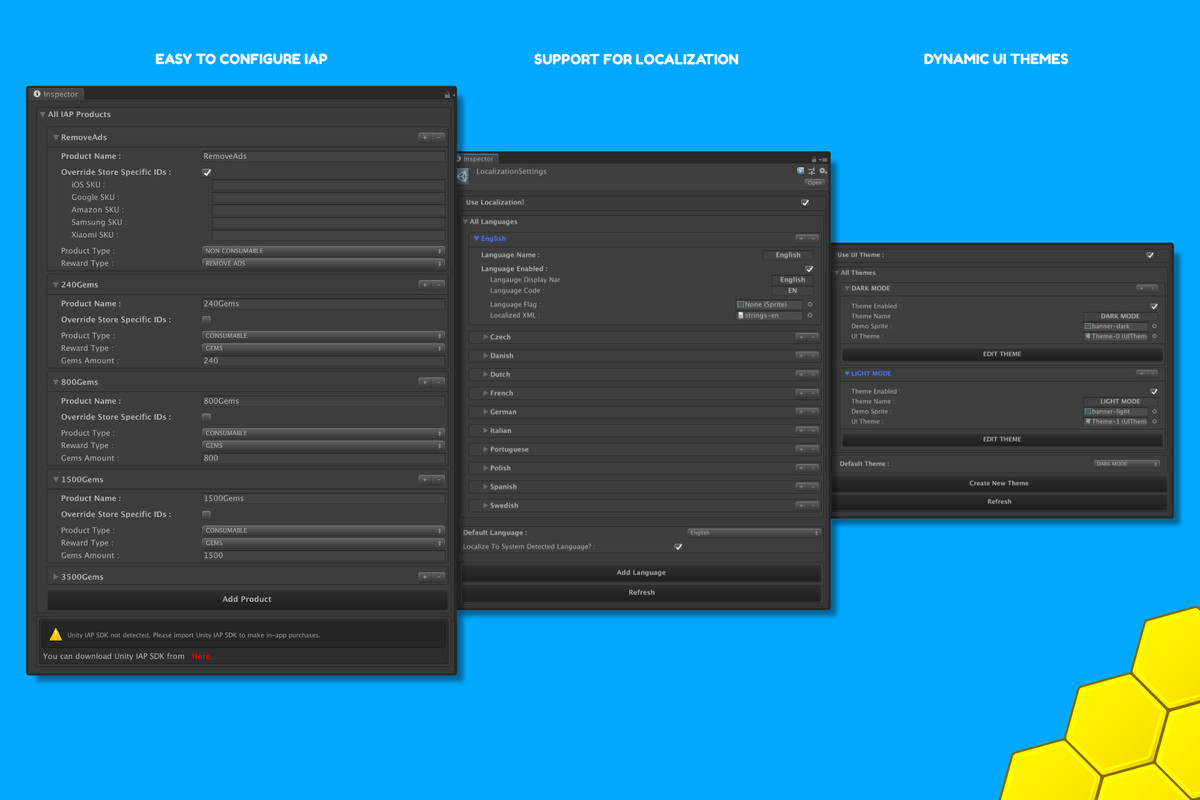
Task: Check Override Store Specific IDs for 800Gems
Action: coord(207,417)
